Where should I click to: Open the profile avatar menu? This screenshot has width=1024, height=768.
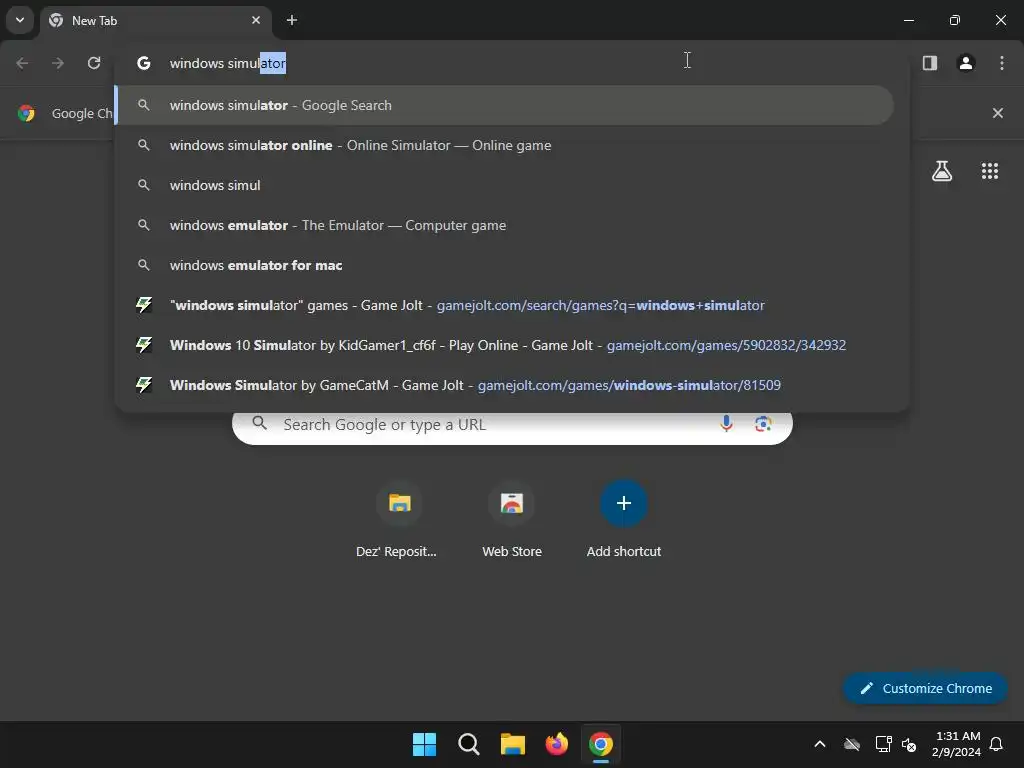pos(966,63)
